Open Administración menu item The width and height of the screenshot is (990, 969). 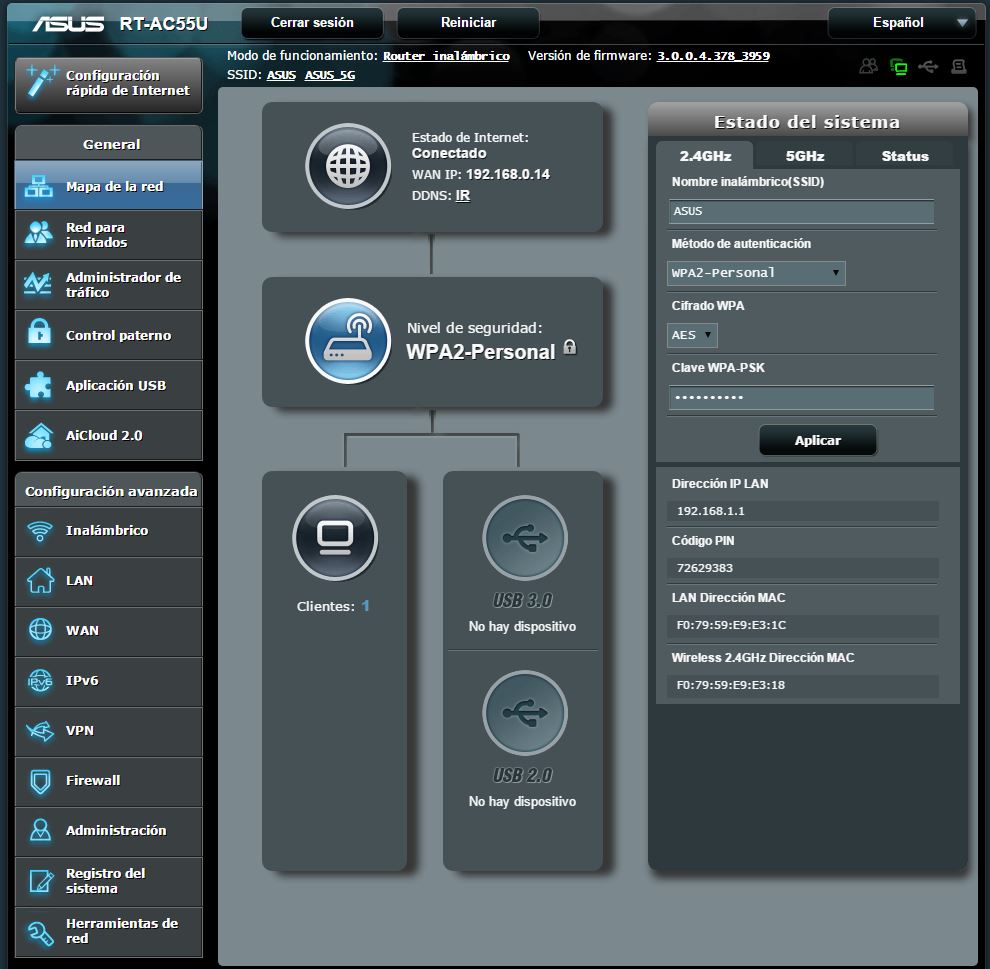pos(109,831)
